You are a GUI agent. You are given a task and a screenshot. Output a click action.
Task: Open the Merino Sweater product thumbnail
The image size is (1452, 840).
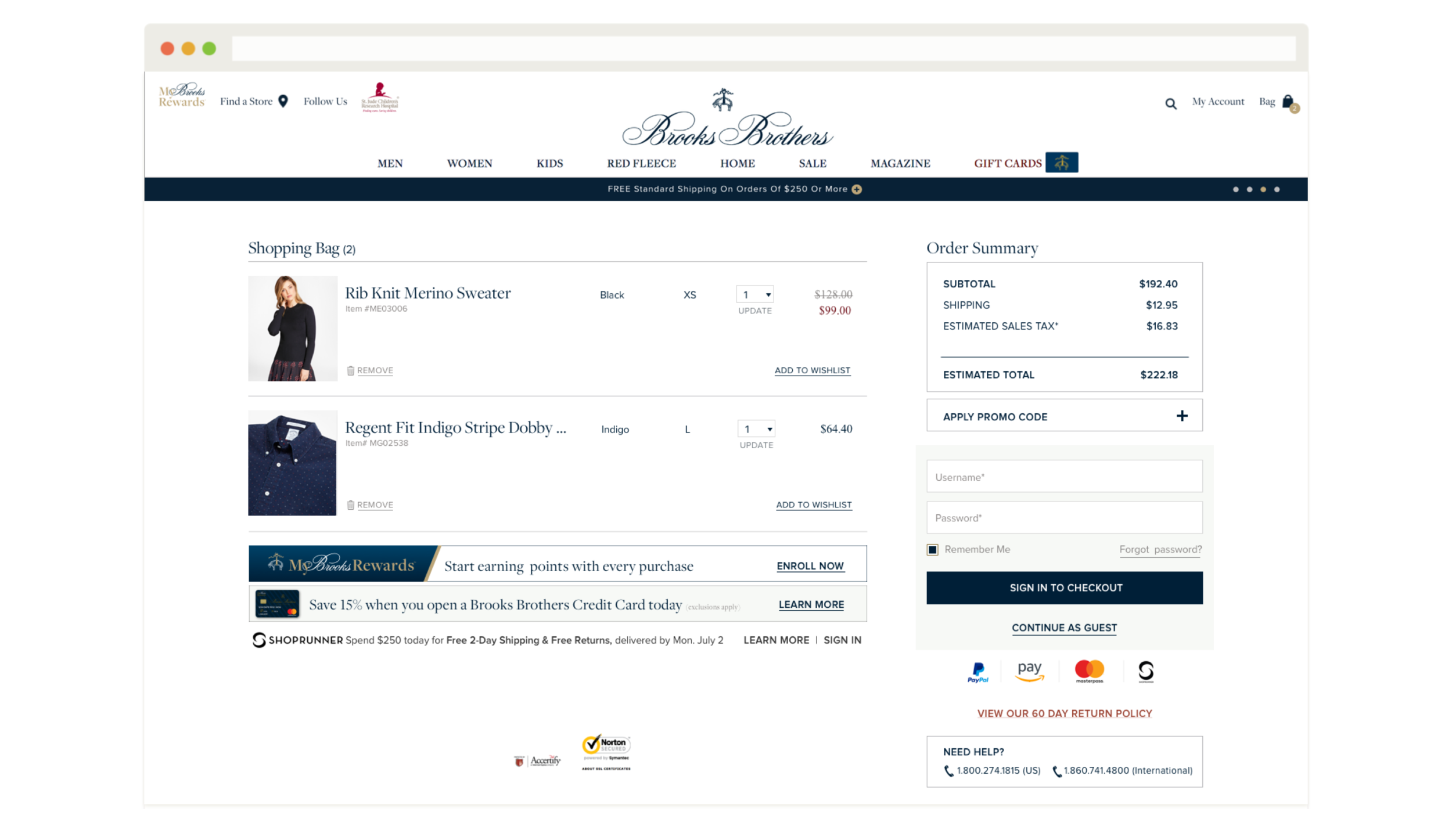point(292,329)
